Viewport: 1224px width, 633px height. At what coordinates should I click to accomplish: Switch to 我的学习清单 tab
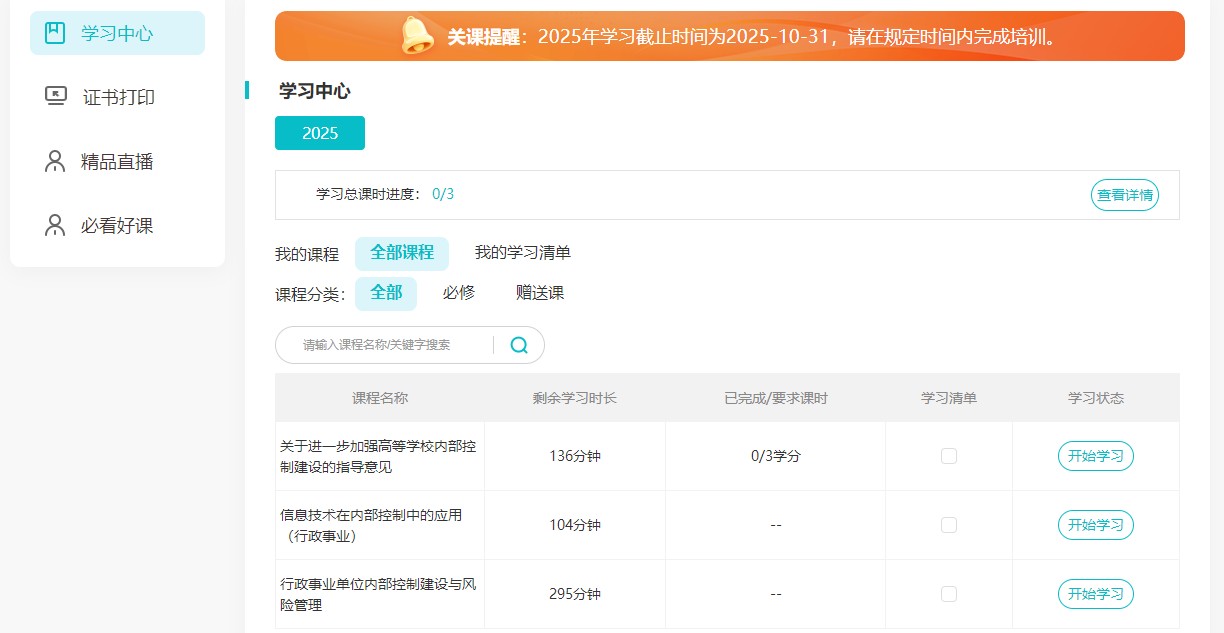click(x=522, y=253)
